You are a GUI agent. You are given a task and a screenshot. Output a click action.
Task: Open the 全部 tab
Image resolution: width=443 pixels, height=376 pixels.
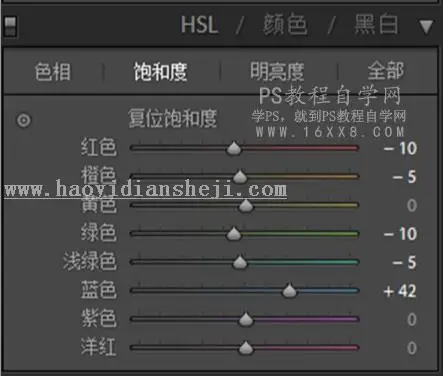(x=386, y=71)
